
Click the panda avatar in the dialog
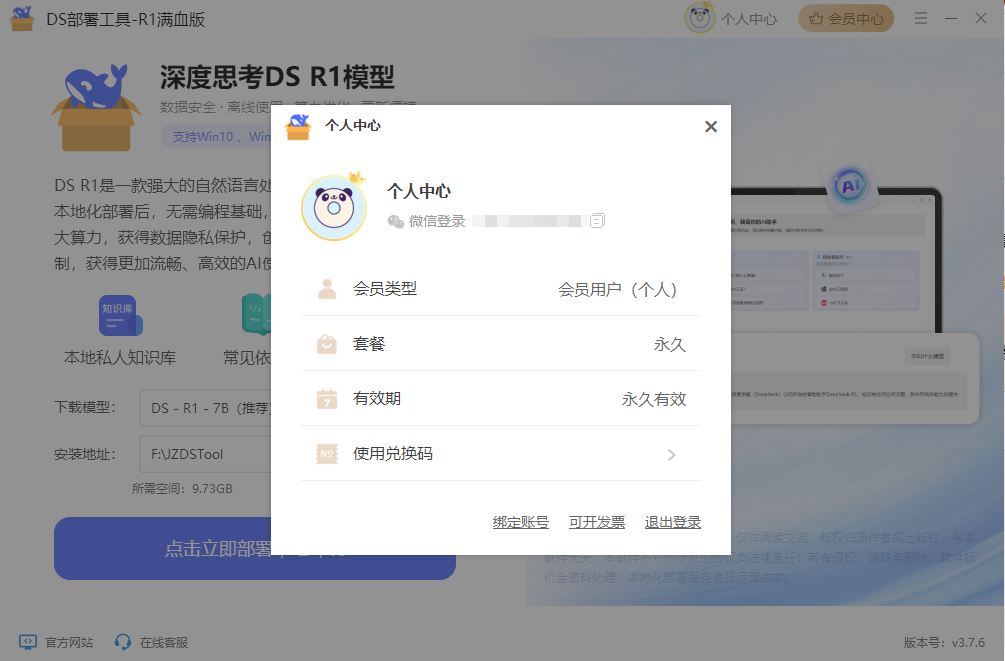click(334, 208)
